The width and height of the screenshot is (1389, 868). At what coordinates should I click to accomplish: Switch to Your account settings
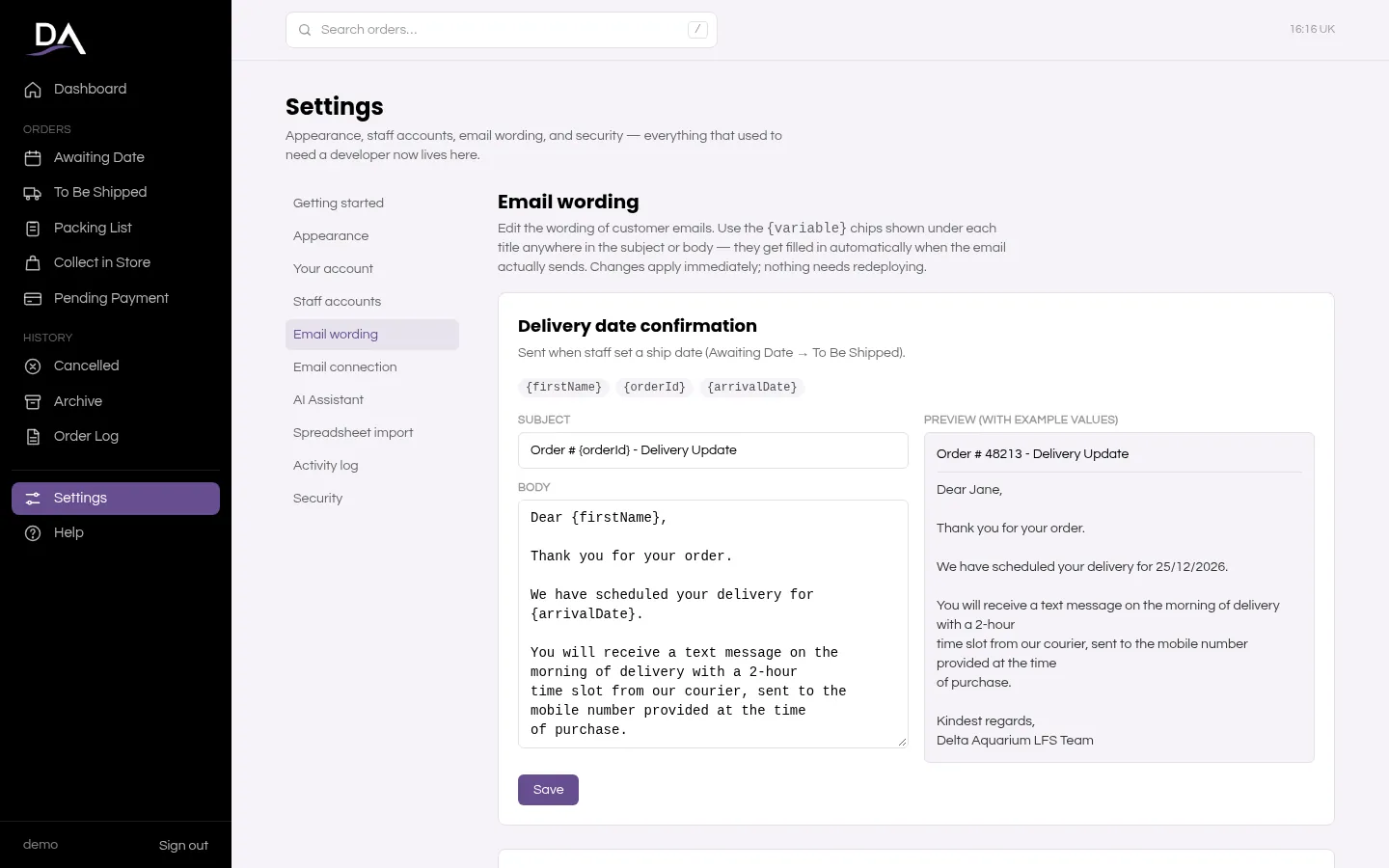(x=372, y=269)
